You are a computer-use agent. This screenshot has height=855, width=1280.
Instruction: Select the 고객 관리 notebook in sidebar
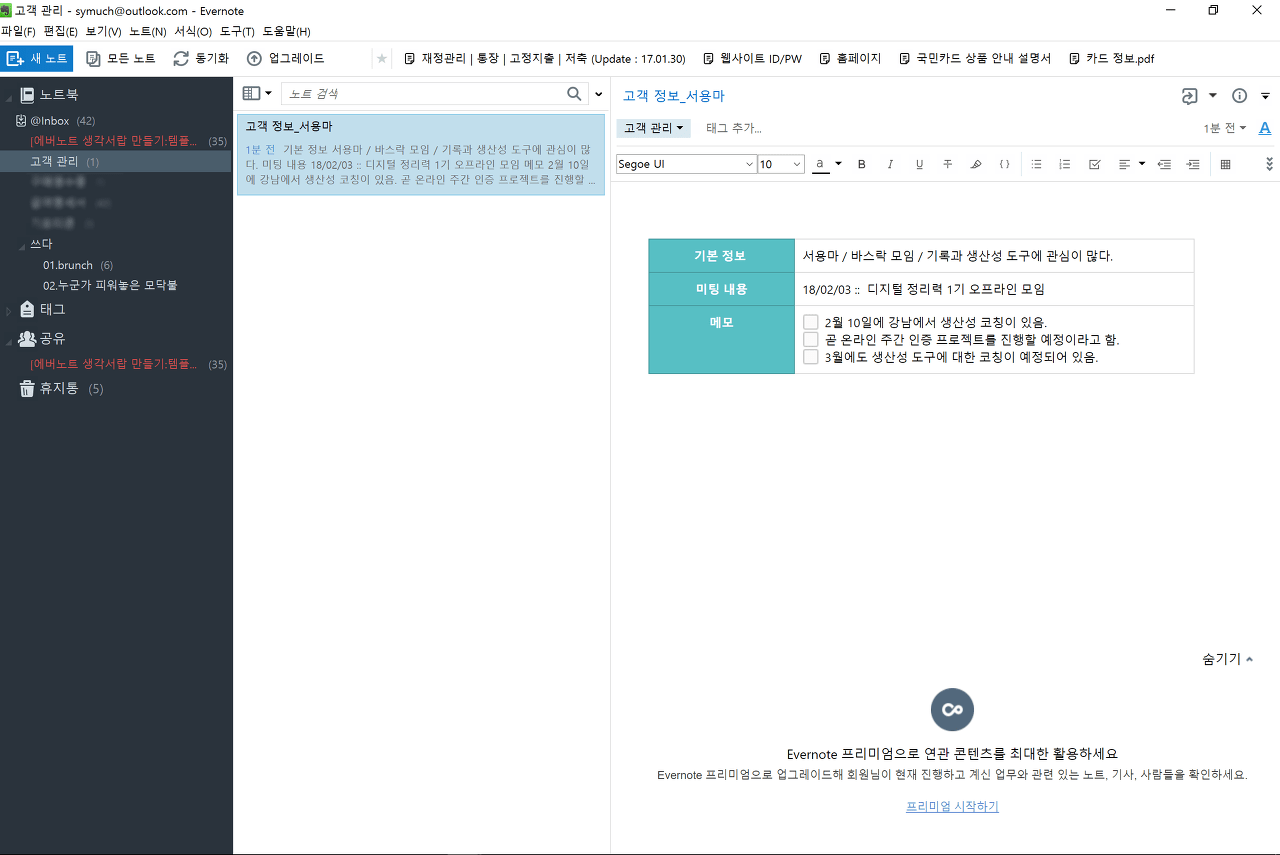click(x=115, y=161)
